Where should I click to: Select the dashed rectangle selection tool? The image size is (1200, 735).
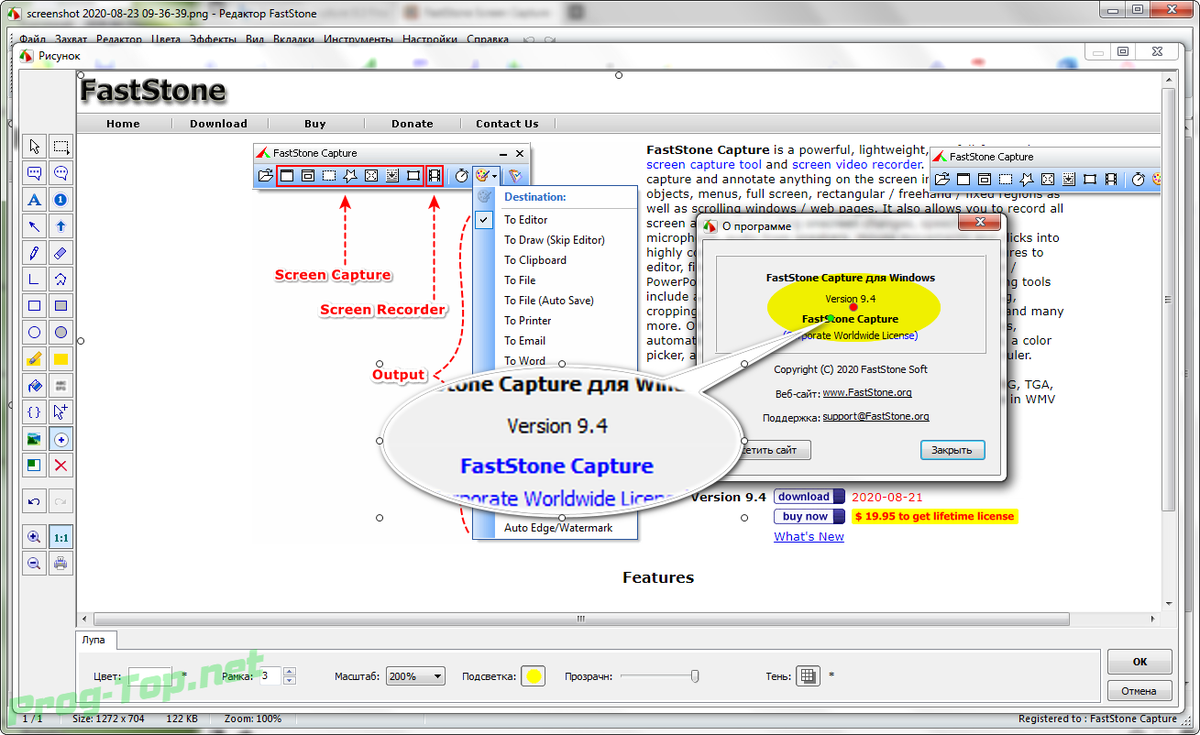pyautogui.click(x=61, y=146)
